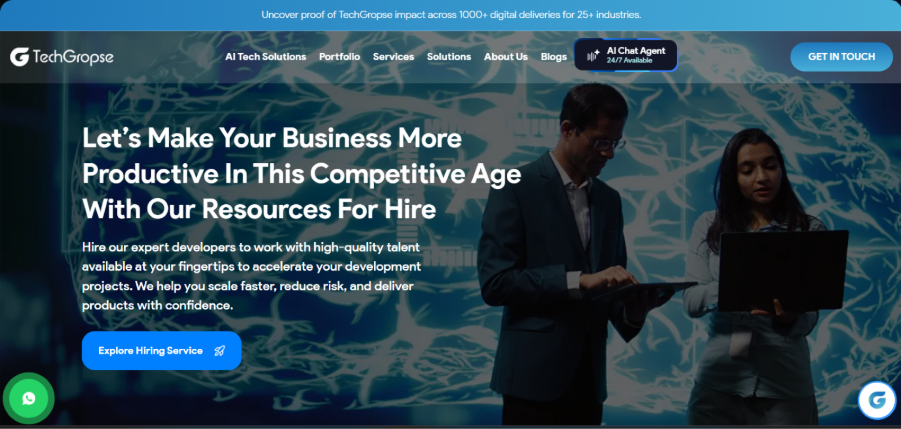Image resolution: width=901 pixels, height=429 pixels.
Task: Go to the Blogs page
Action: coord(553,57)
